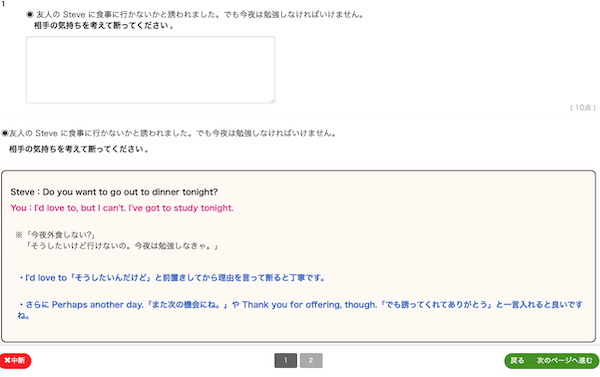Focus the empty answer text area

point(150,70)
